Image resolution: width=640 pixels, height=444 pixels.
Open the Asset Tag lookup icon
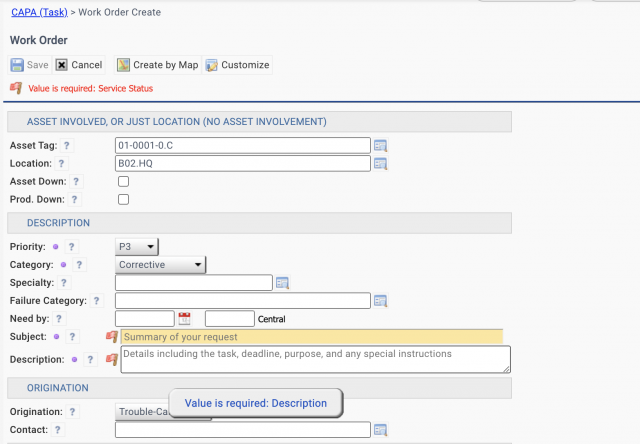click(380, 146)
